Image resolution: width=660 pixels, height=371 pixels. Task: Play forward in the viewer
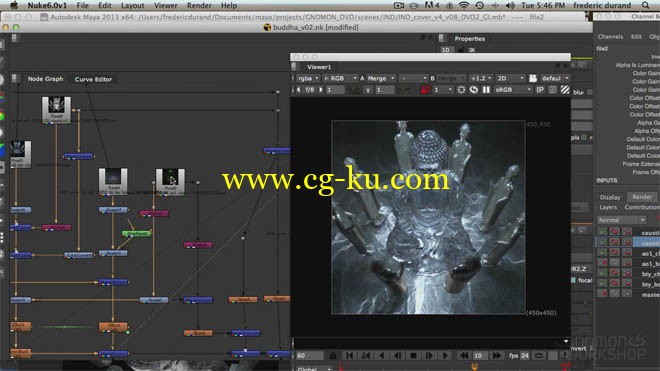pos(445,356)
